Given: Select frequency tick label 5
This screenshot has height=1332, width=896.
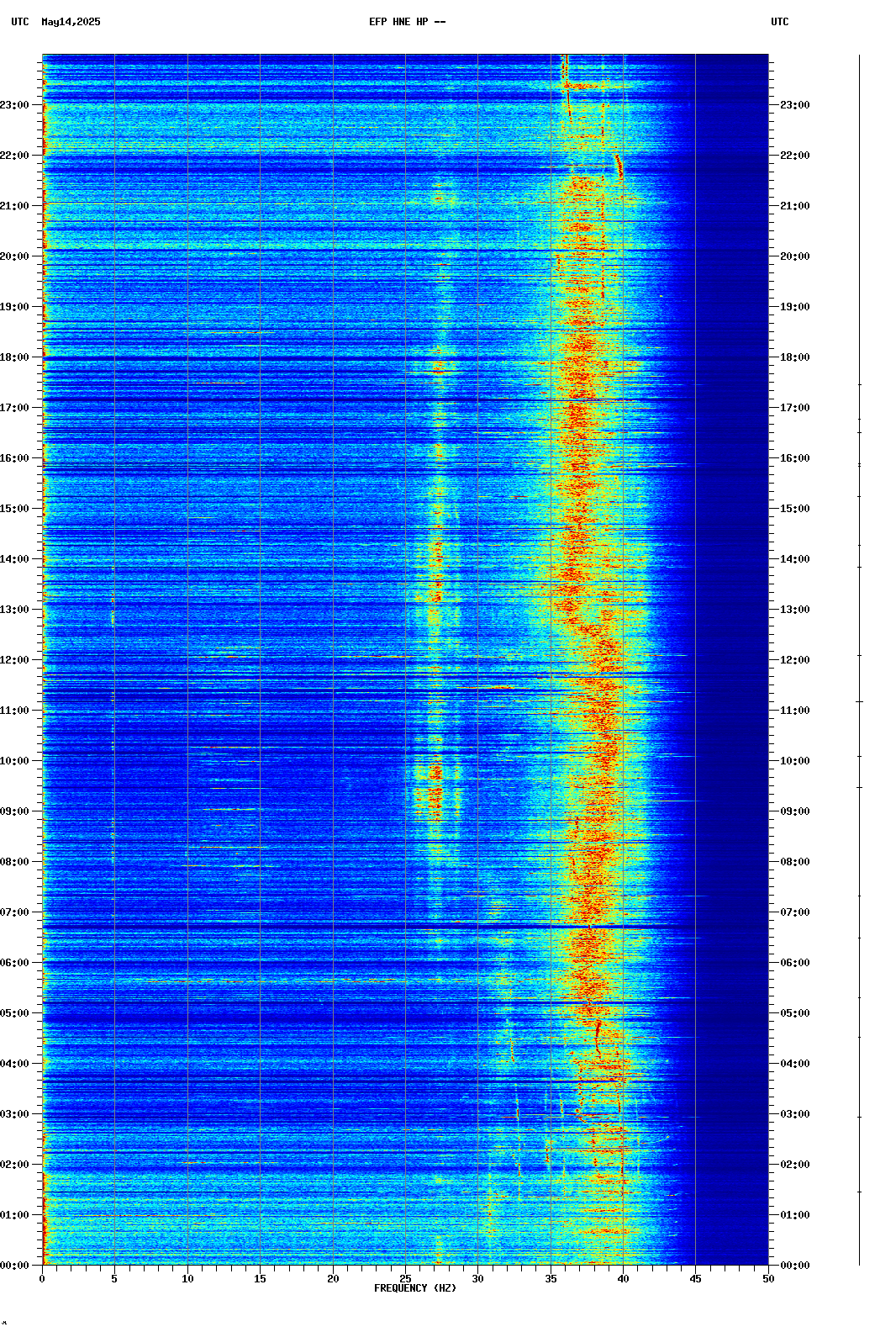Looking at the screenshot, I should 114,1279.
